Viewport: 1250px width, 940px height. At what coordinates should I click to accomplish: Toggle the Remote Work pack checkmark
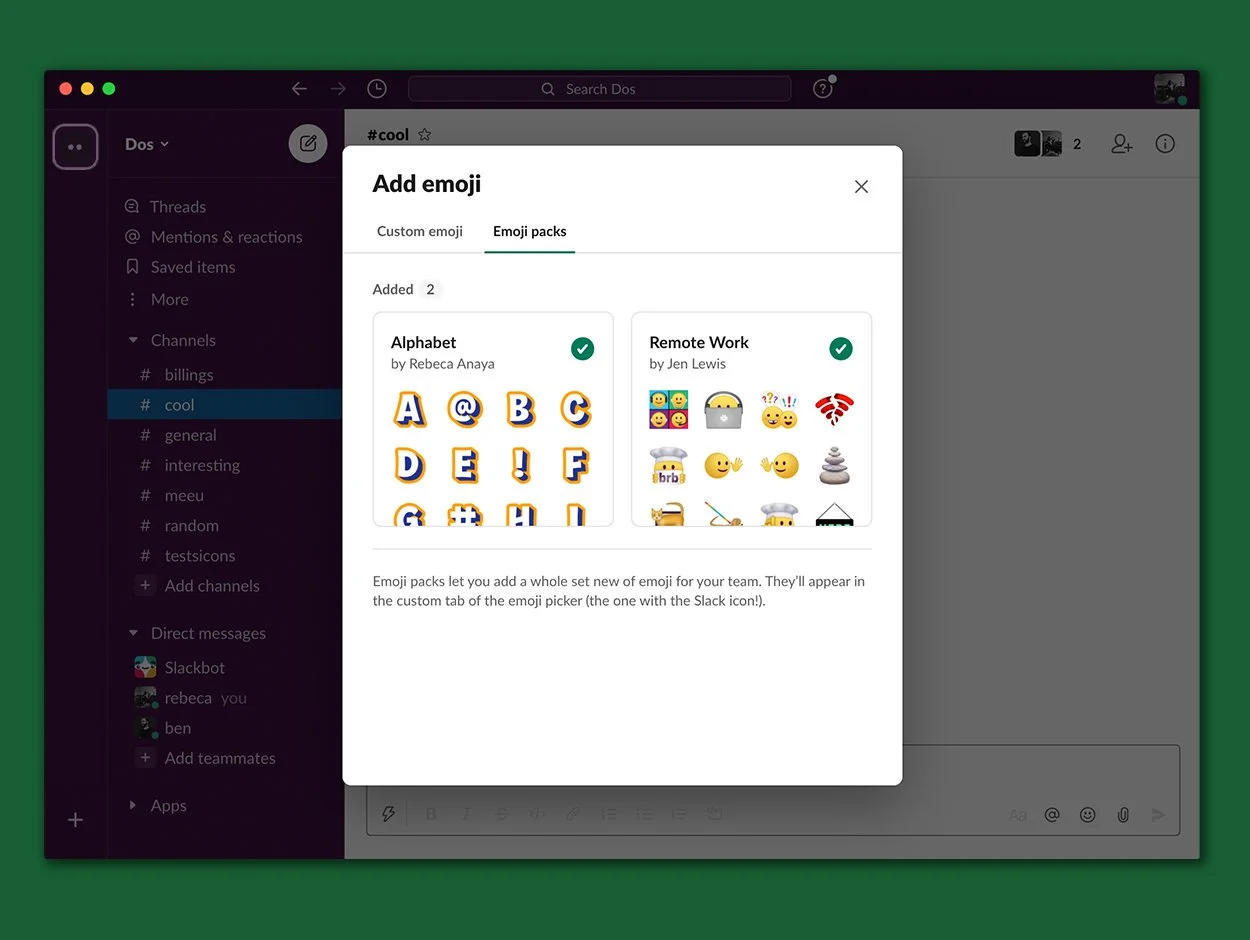tap(841, 349)
